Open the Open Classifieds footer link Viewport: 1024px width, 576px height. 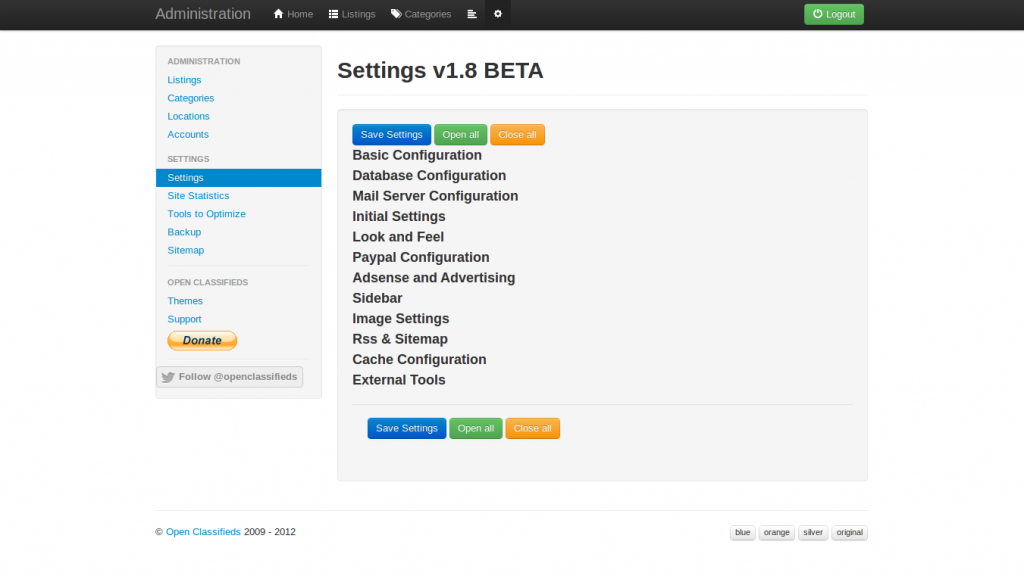[x=203, y=532]
